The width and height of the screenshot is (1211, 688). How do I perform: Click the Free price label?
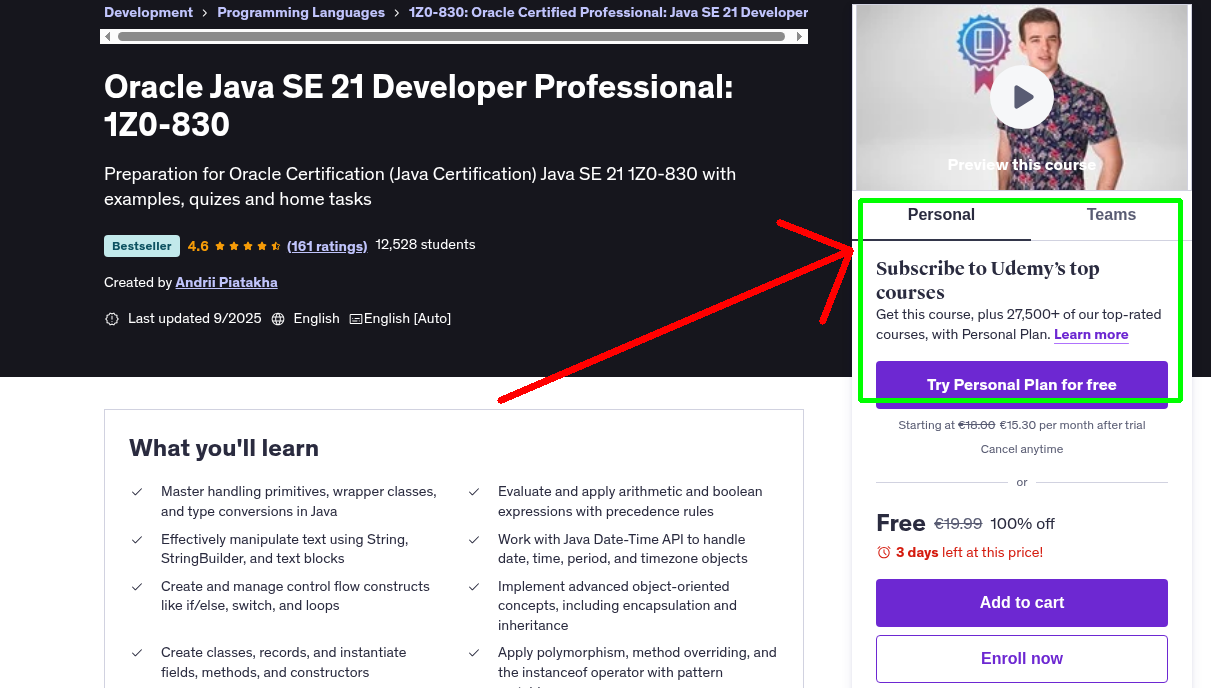click(901, 523)
